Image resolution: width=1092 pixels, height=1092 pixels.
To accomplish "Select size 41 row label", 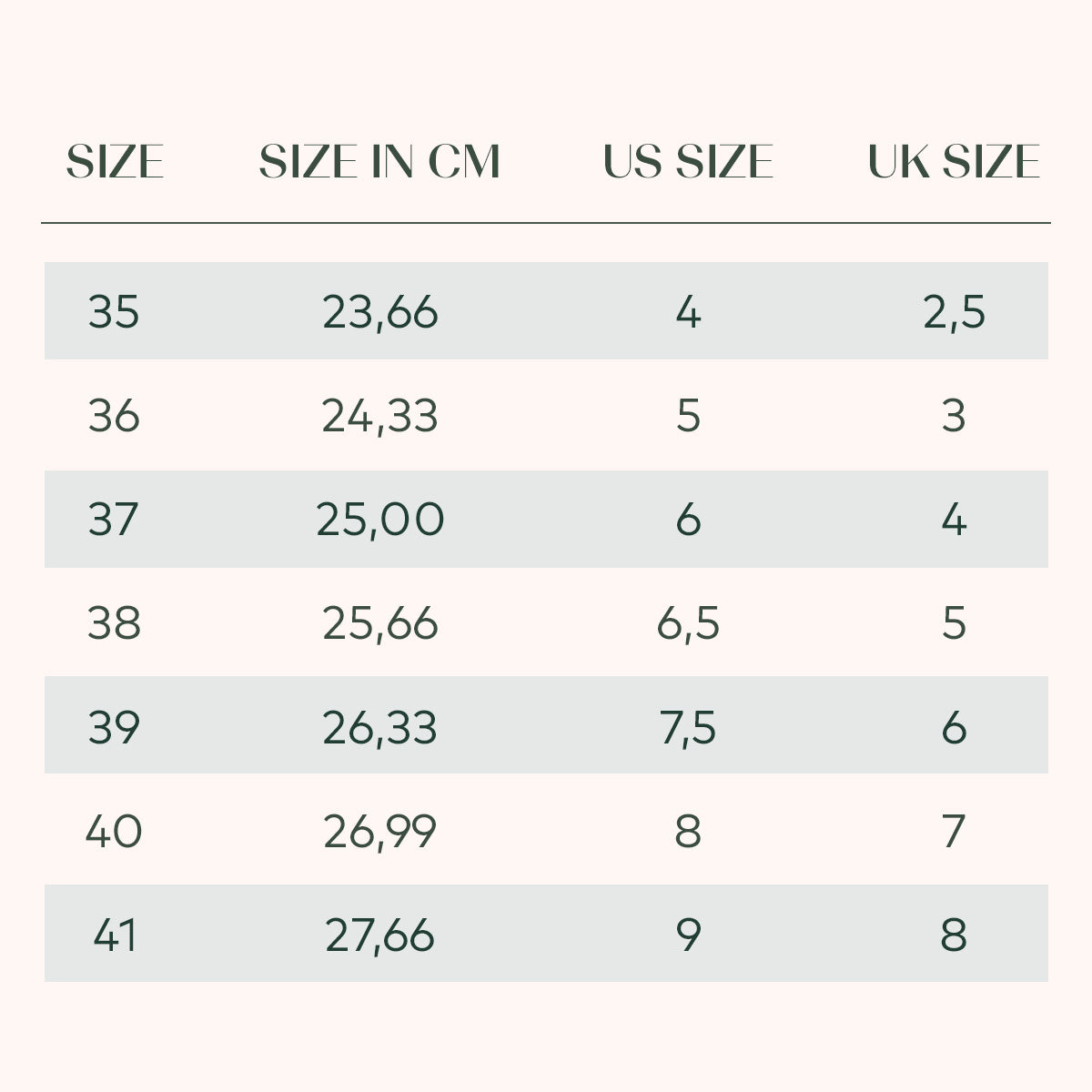I will click(x=115, y=935).
